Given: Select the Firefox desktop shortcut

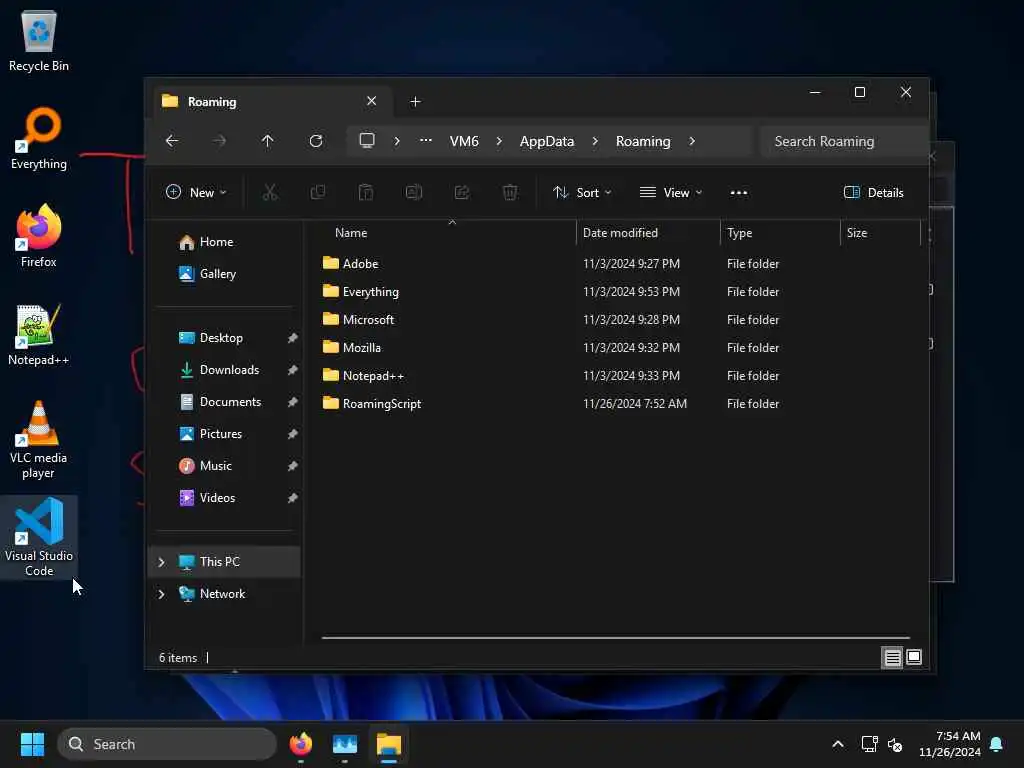Looking at the screenshot, I should coord(39,236).
